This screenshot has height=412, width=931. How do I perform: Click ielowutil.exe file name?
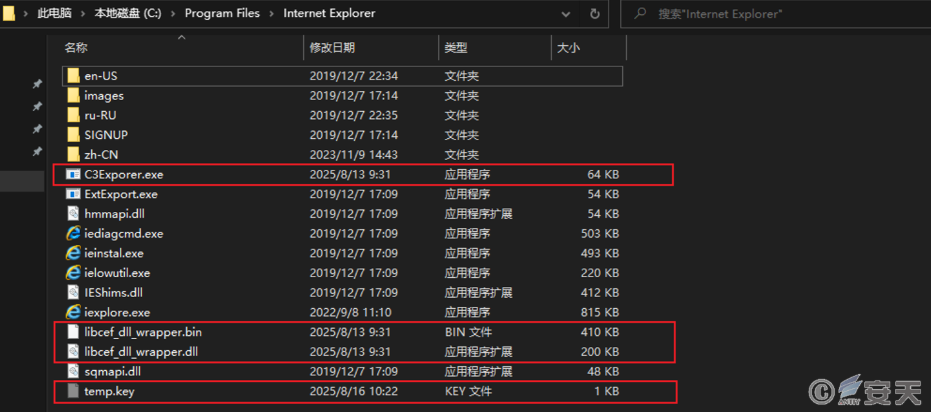tap(117, 273)
